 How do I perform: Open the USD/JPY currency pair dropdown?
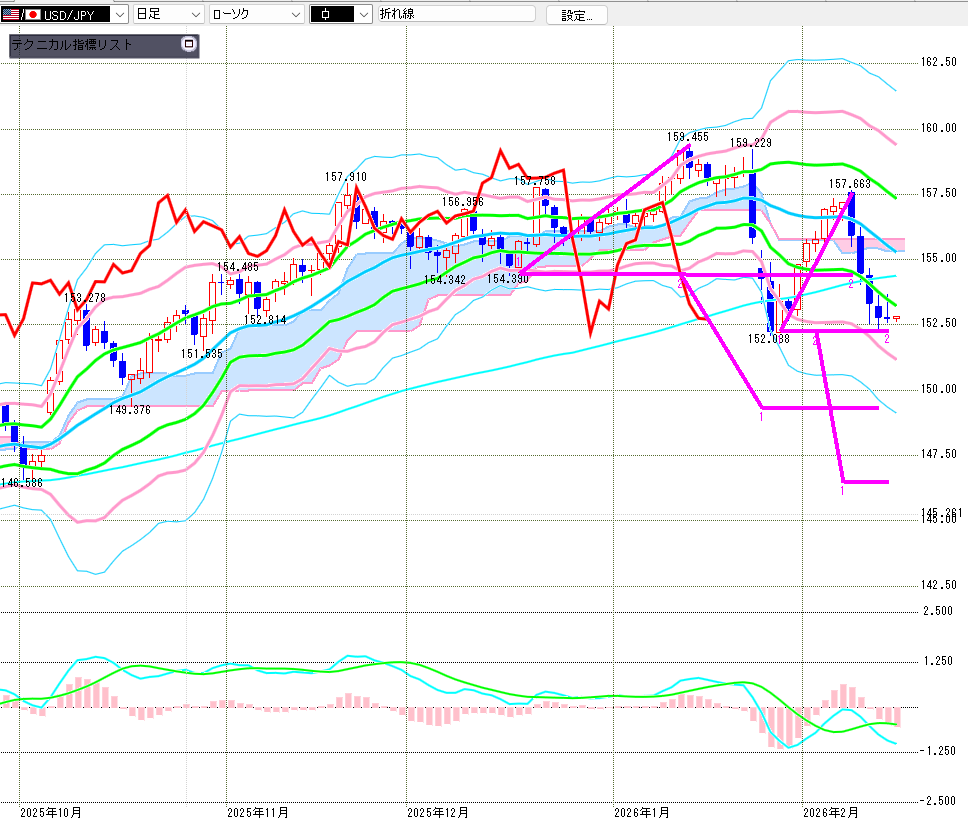(x=120, y=15)
